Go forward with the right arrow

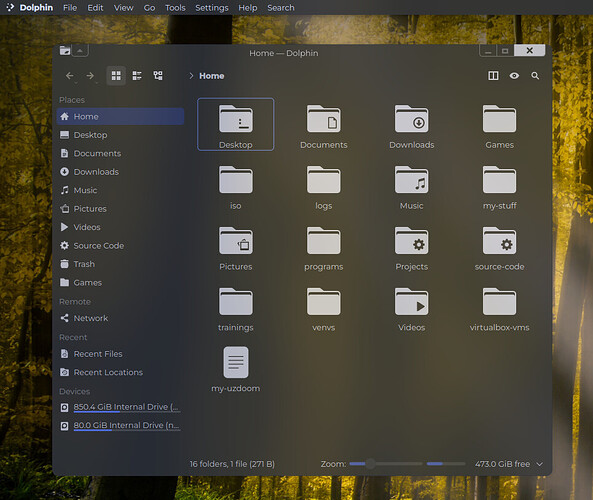coord(90,76)
